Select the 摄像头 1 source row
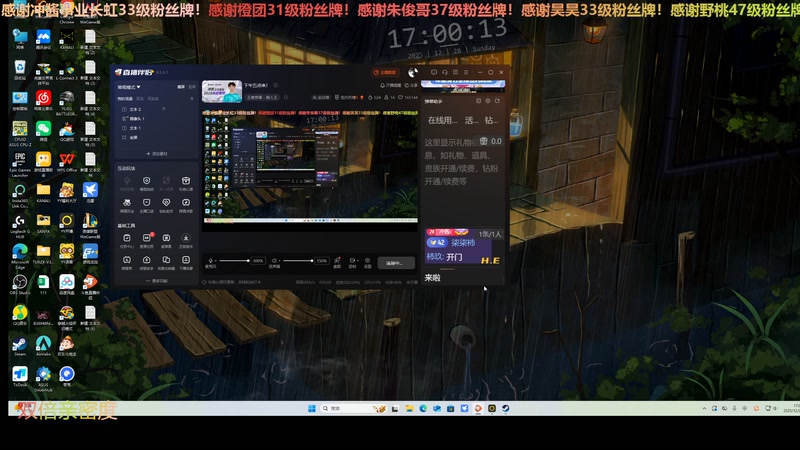Screen dimensions: 800x450 tap(156, 118)
